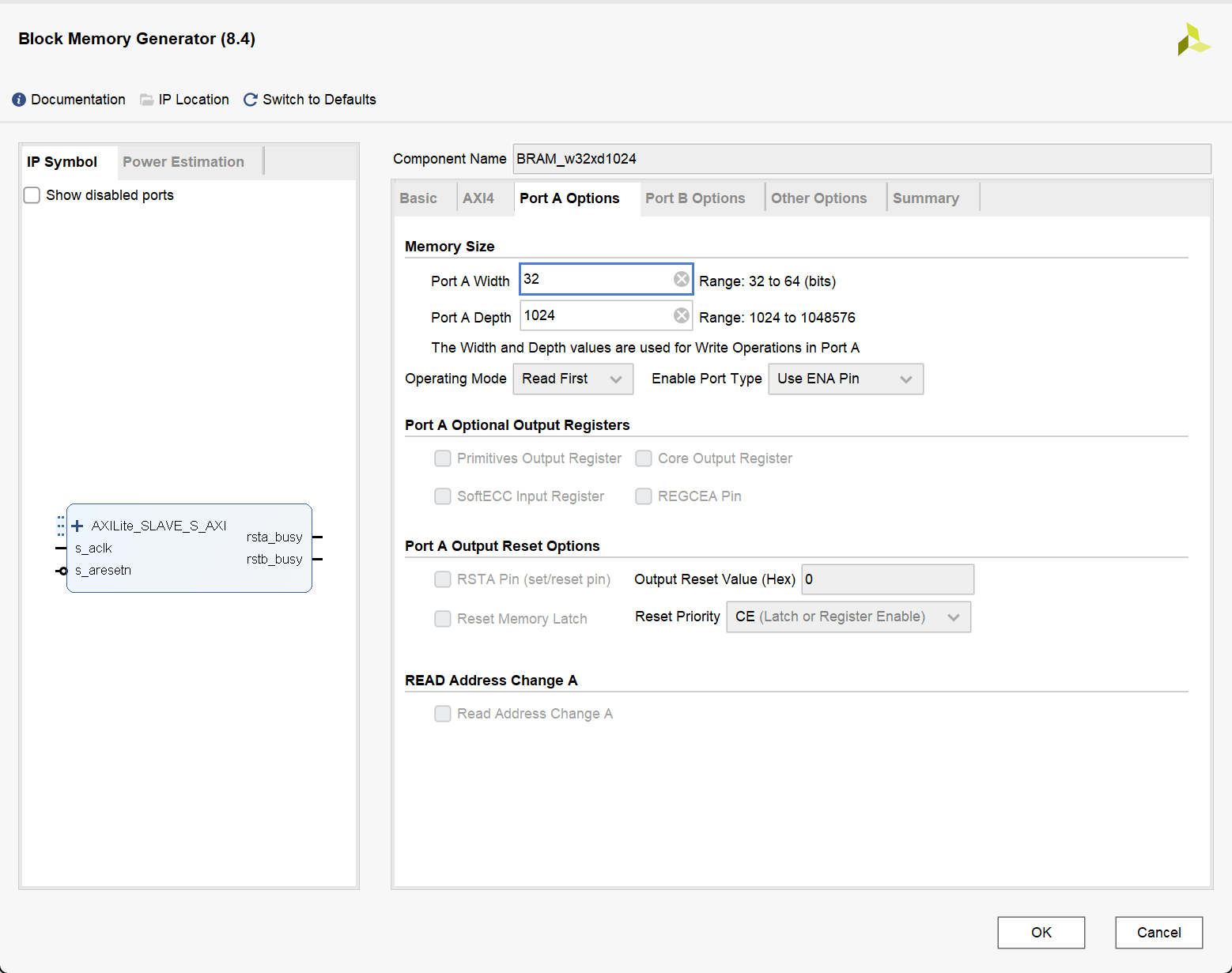Clear the Port A Width field
The width and height of the screenshot is (1232, 973).
coord(681,279)
